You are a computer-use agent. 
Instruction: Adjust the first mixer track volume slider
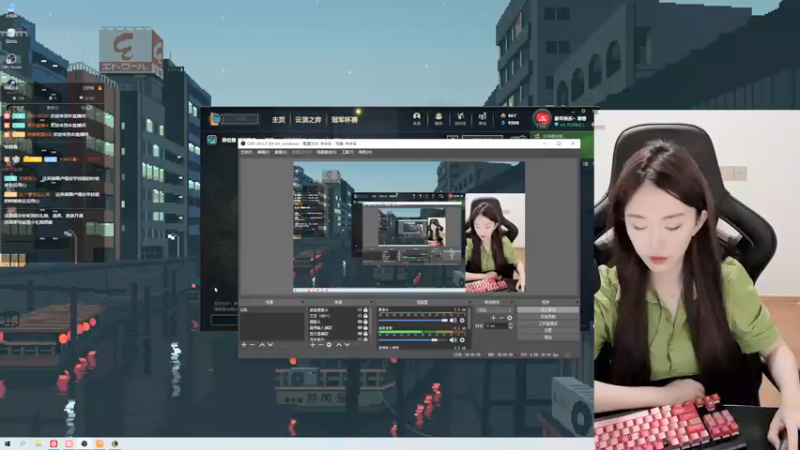tap(413, 320)
